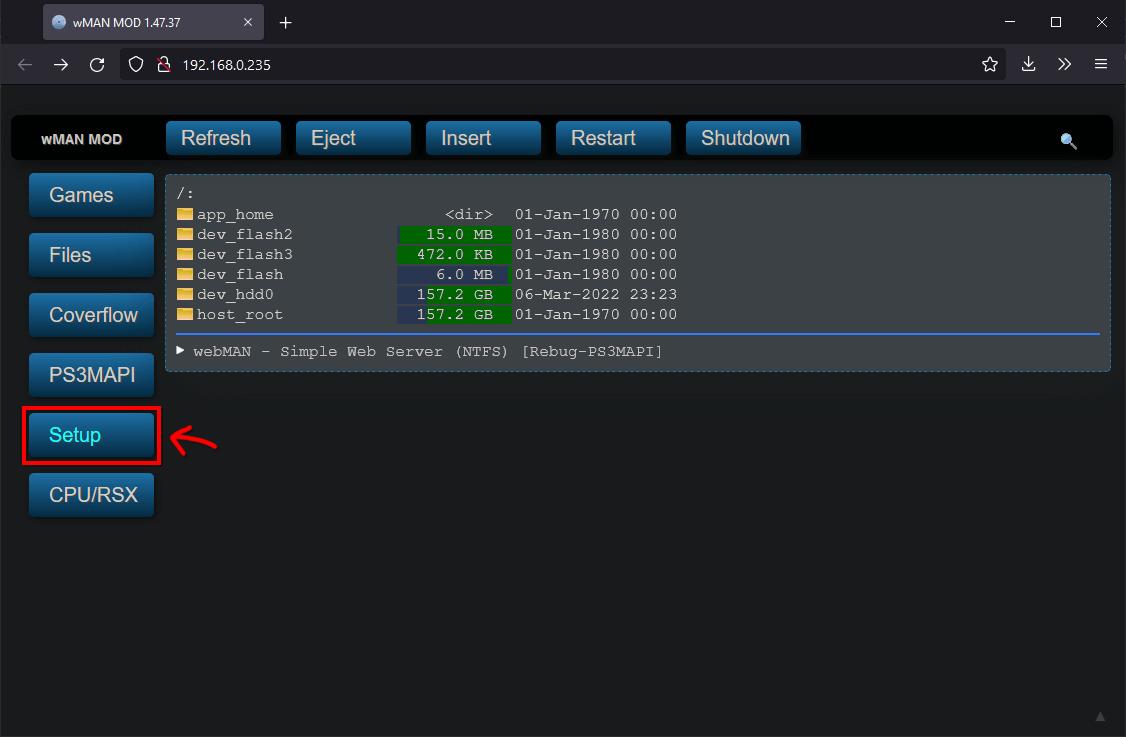Open the dev_flash folder icon
Viewport: 1126px width, 737px height.
pos(185,274)
